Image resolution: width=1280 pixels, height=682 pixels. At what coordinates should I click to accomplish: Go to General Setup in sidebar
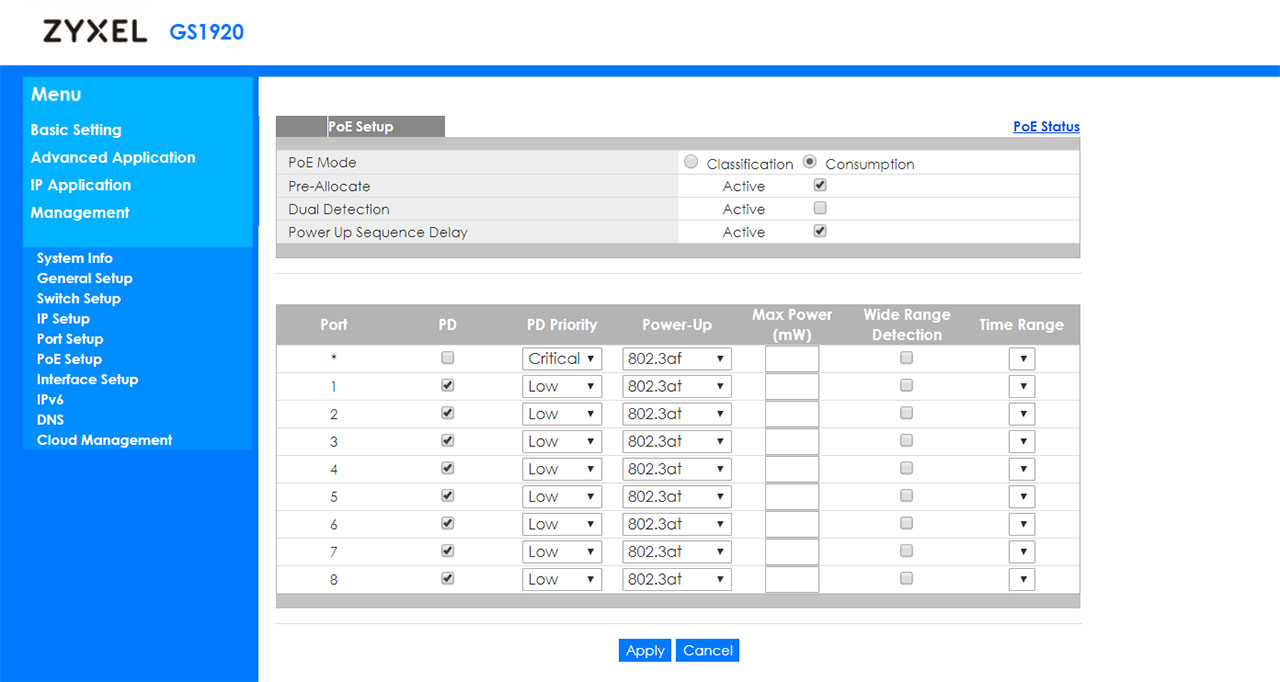[x=85, y=278]
